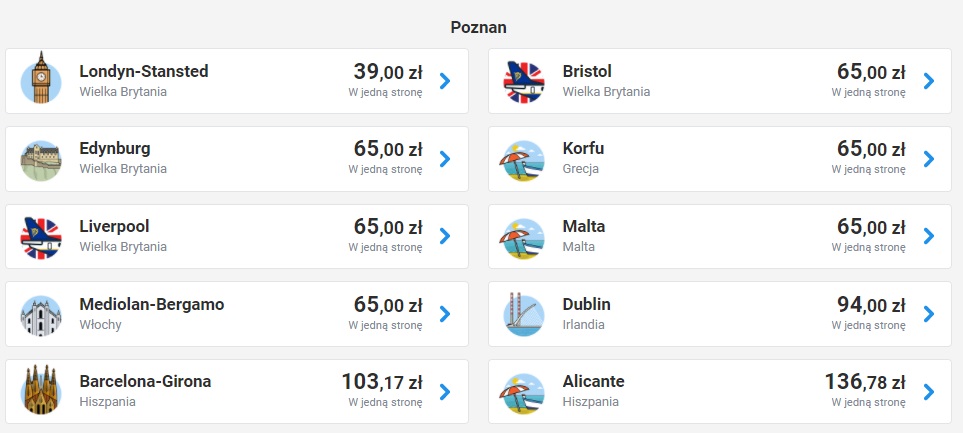Image resolution: width=963 pixels, height=433 pixels.
Task: Open the Korfu offer chevron arrow
Action: pyautogui.click(x=928, y=159)
